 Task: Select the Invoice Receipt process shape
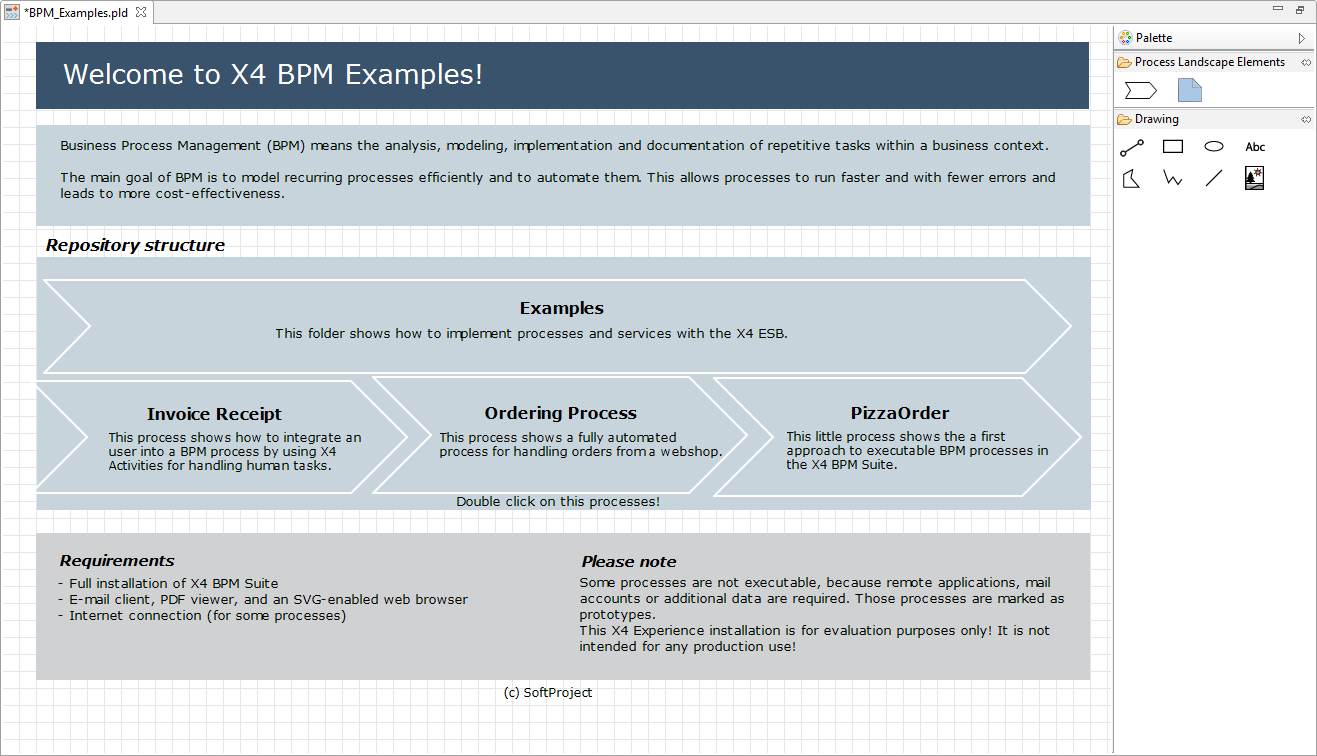click(x=214, y=414)
